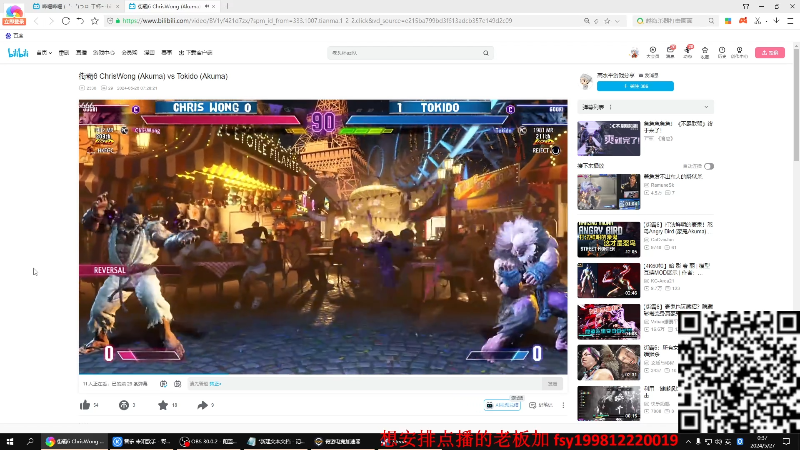Click the bookmark bar Baidu item
This screenshot has width=800, height=450.
pos(14,36)
